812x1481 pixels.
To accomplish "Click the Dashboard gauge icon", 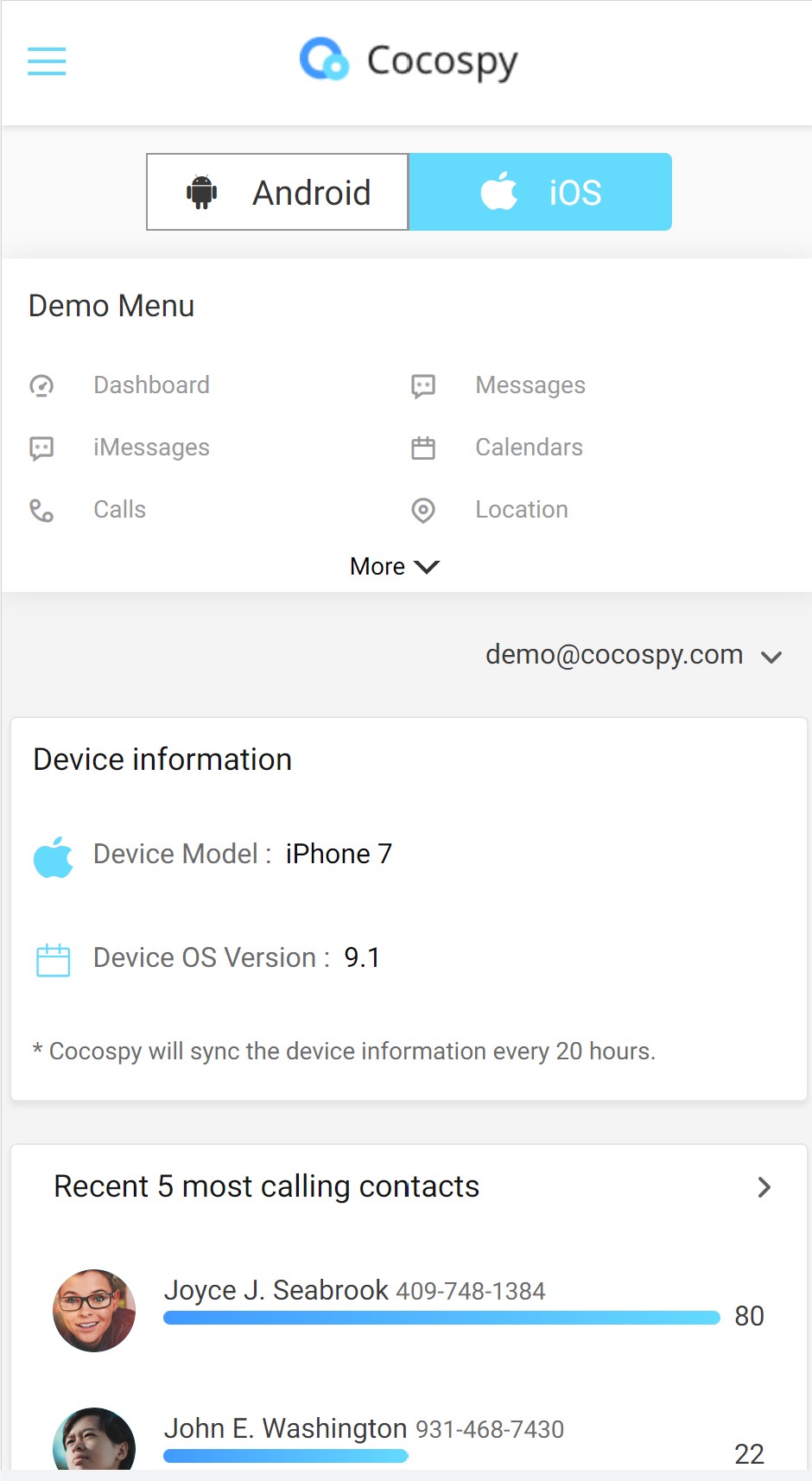I will coord(41,385).
